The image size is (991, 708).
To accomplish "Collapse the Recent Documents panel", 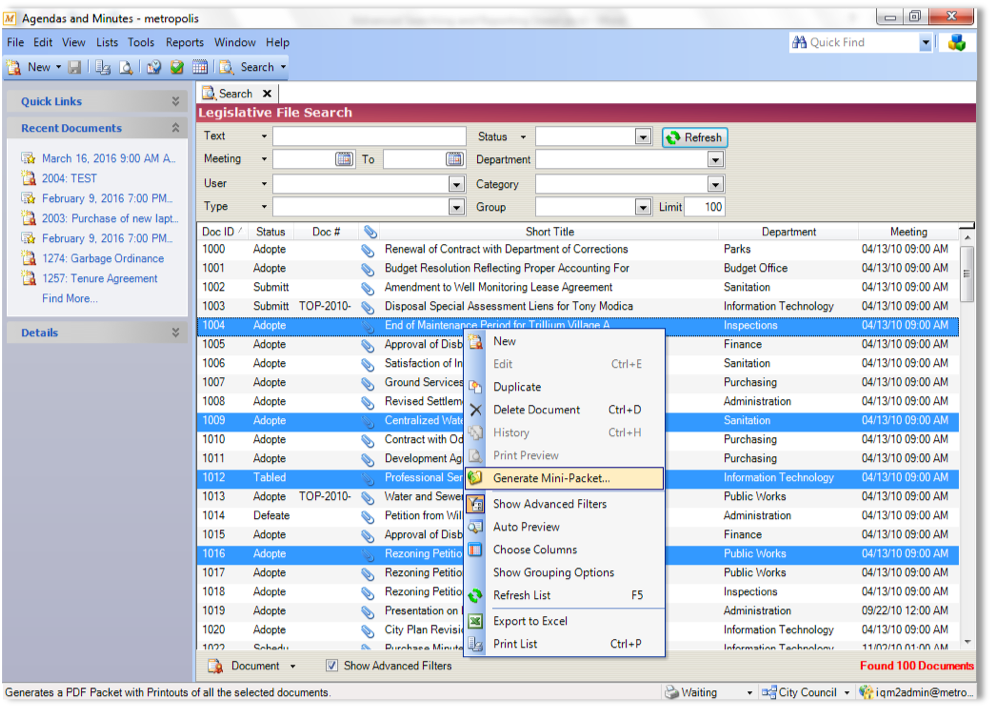I will 176,128.
